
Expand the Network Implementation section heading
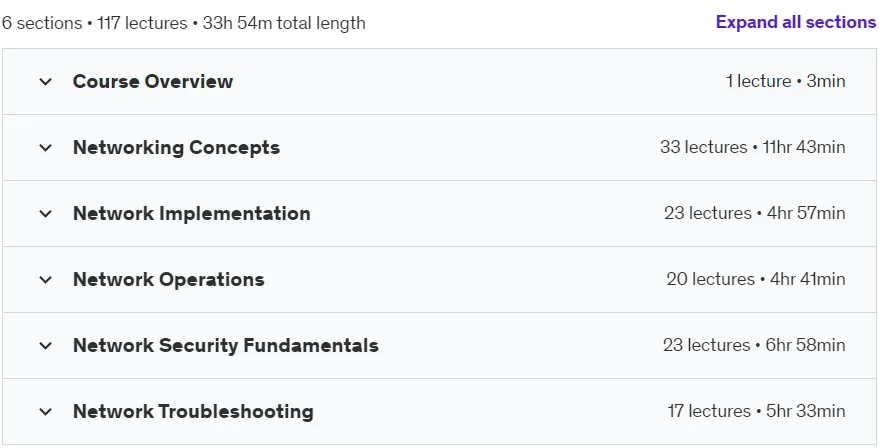(191, 214)
